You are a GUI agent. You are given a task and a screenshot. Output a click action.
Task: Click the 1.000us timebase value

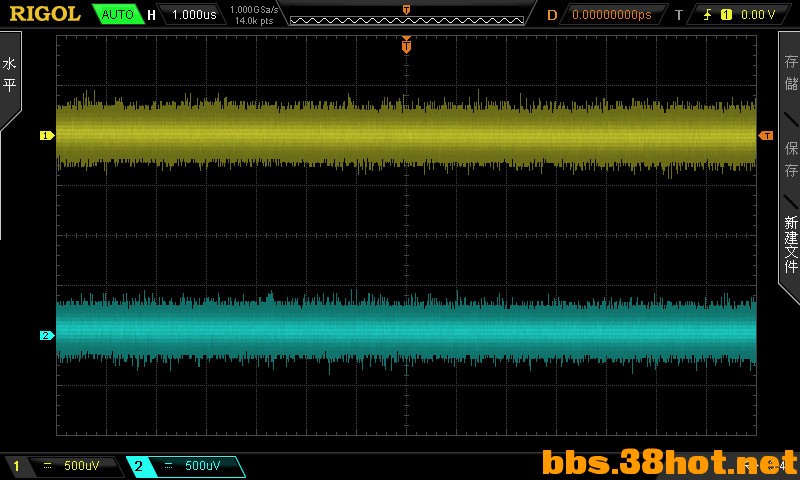tap(194, 15)
